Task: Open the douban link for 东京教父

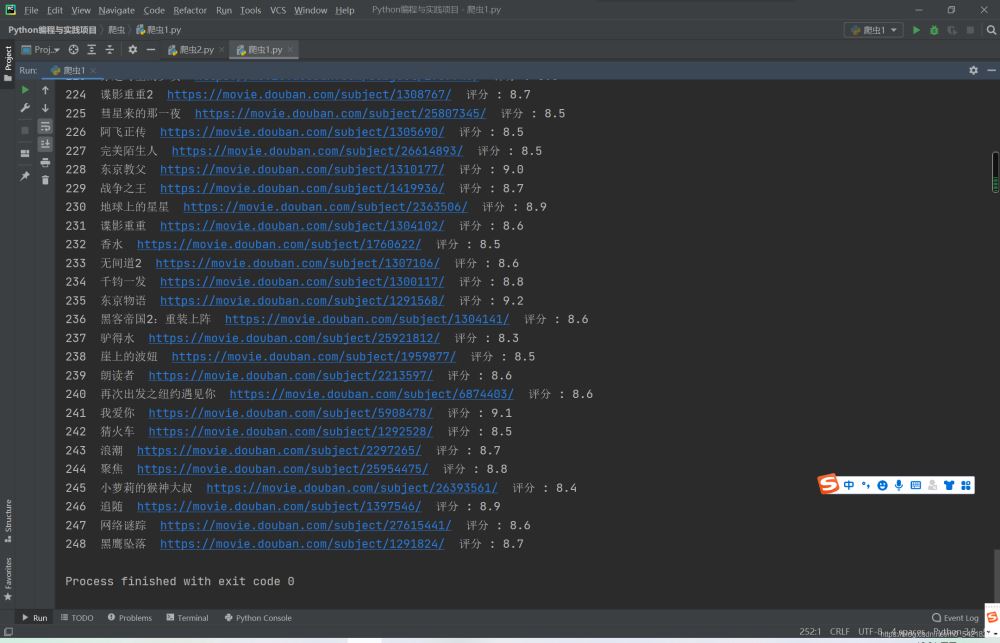Action: click(x=302, y=170)
